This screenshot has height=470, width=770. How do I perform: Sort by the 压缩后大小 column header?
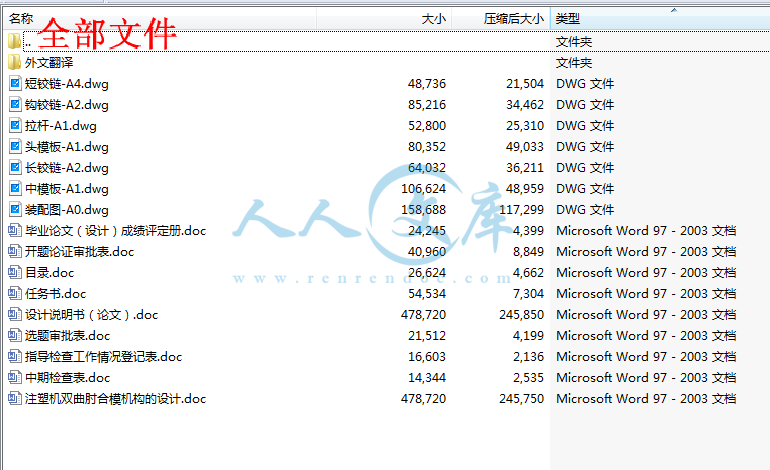click(x=501, y=19)
